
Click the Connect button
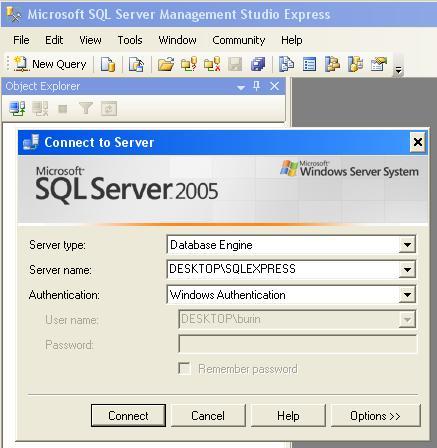coord(128,416)
